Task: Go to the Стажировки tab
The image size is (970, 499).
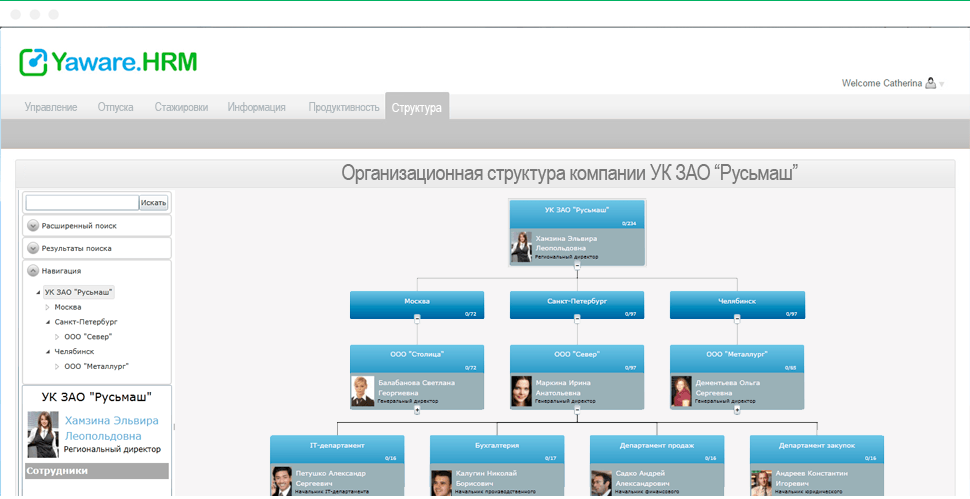Action: tap(181, 107)
